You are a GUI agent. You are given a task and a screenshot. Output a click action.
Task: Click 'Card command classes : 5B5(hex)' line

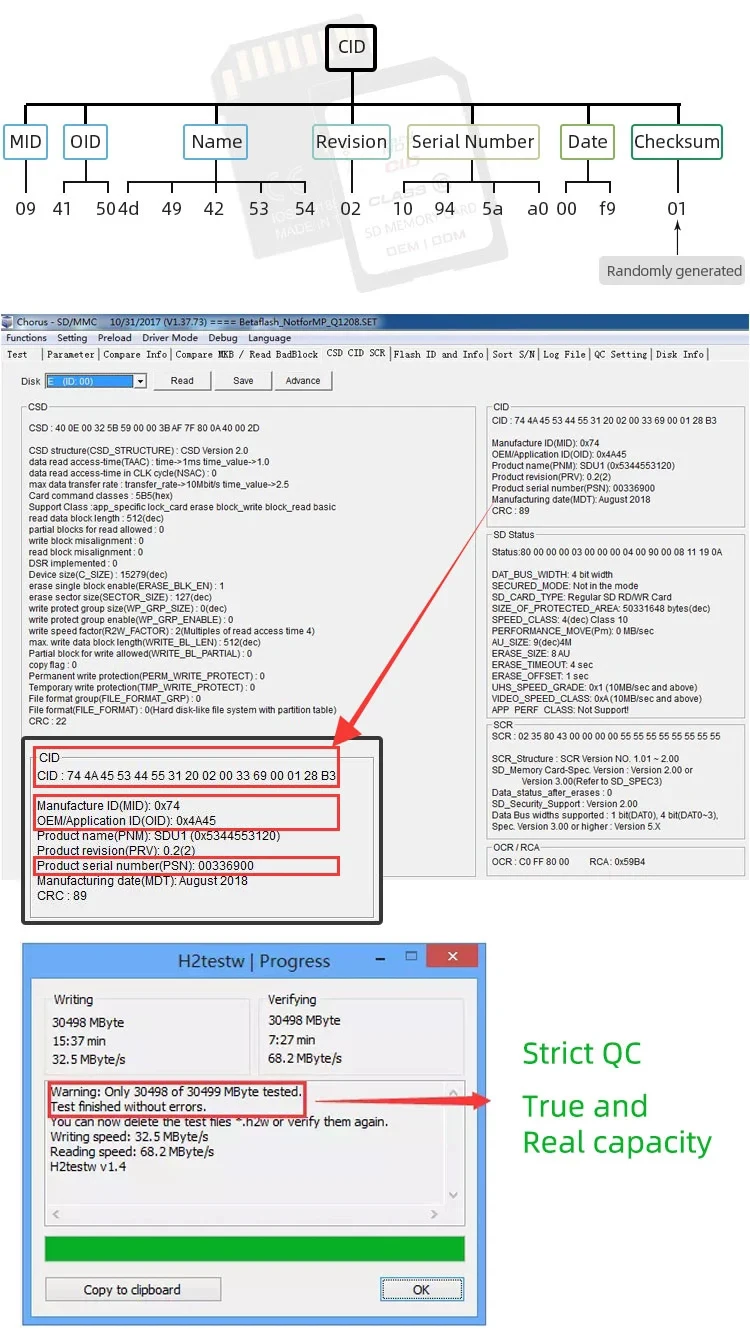click(x=101, y=494)
